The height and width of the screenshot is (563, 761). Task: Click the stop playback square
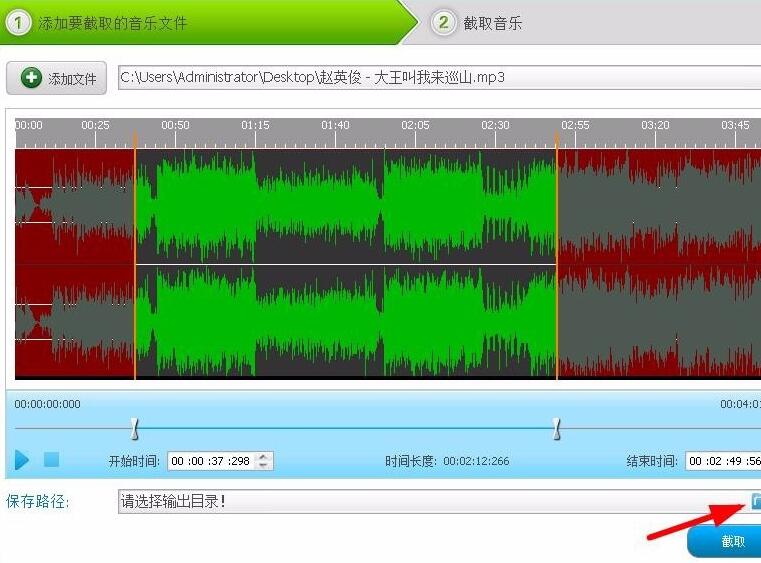[x=52, y=460]
